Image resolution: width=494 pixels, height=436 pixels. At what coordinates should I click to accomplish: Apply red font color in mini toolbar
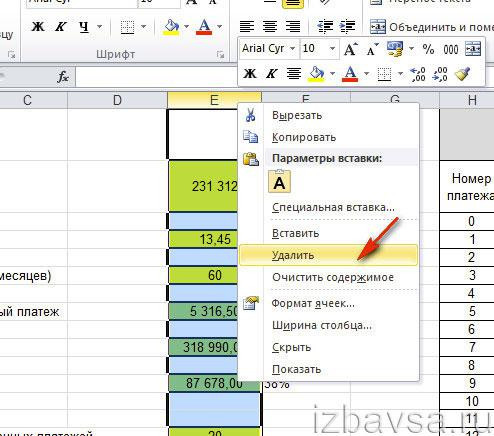click(350, 74)
